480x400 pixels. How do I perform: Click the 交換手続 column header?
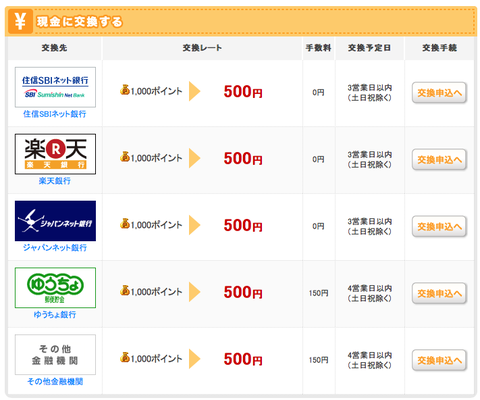click(439, 48)
